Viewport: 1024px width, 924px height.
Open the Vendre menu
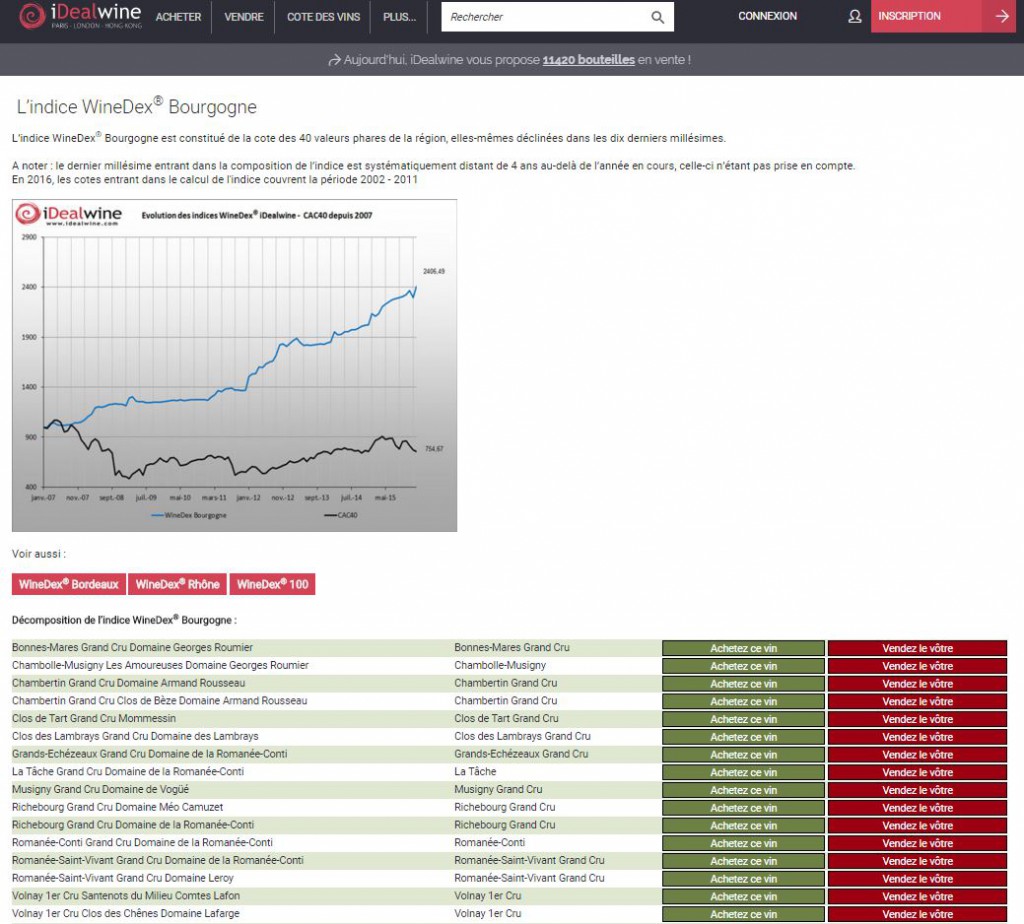244,17
